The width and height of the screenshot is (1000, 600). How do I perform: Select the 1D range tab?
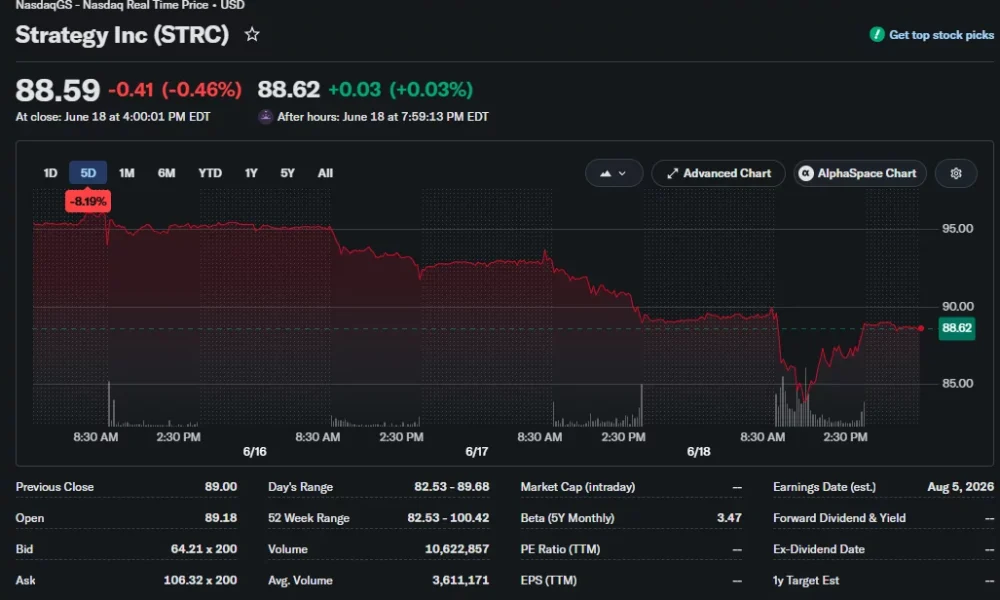pyautogui.click(x=50, y=173)
